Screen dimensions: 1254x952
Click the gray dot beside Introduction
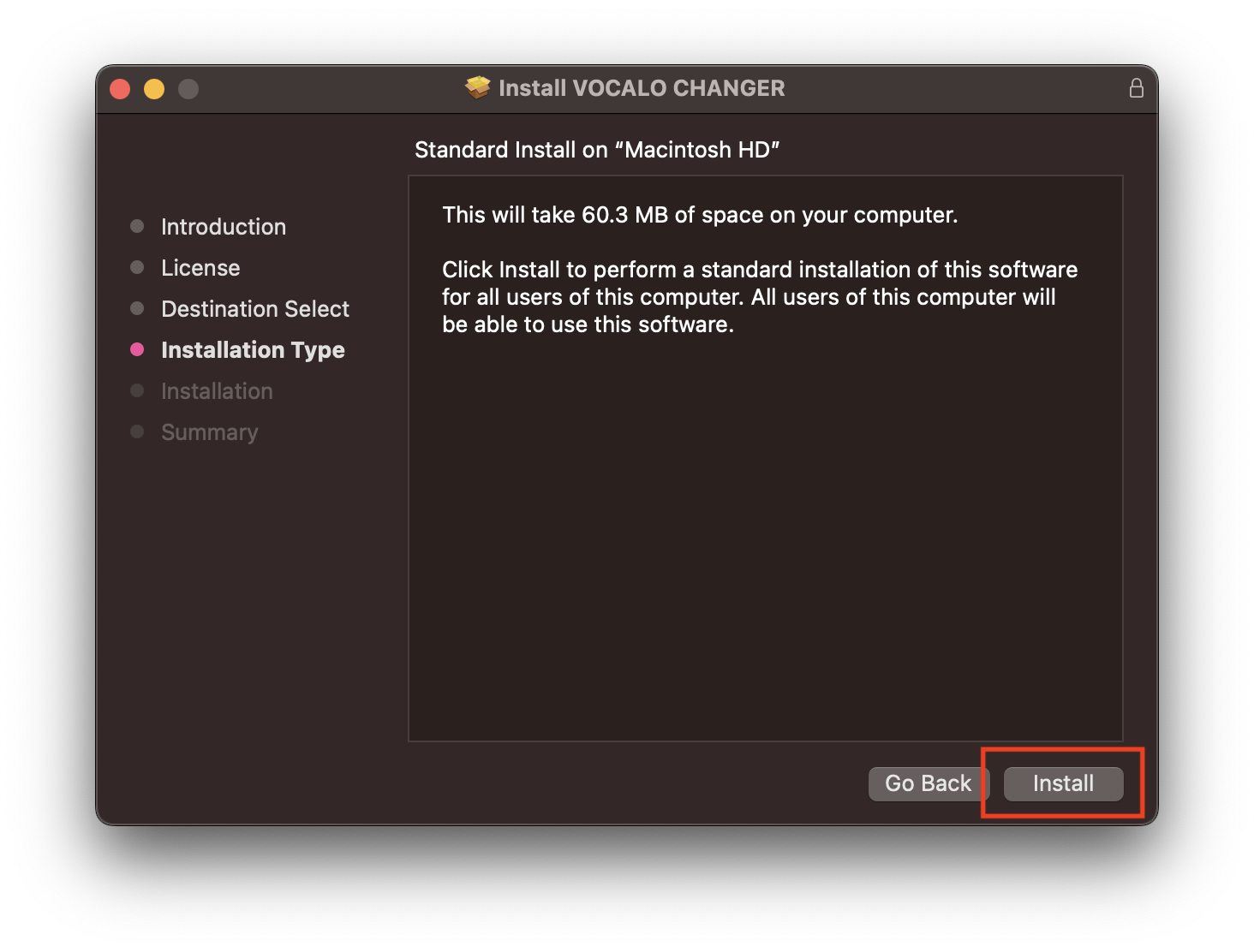click(137, 226)
